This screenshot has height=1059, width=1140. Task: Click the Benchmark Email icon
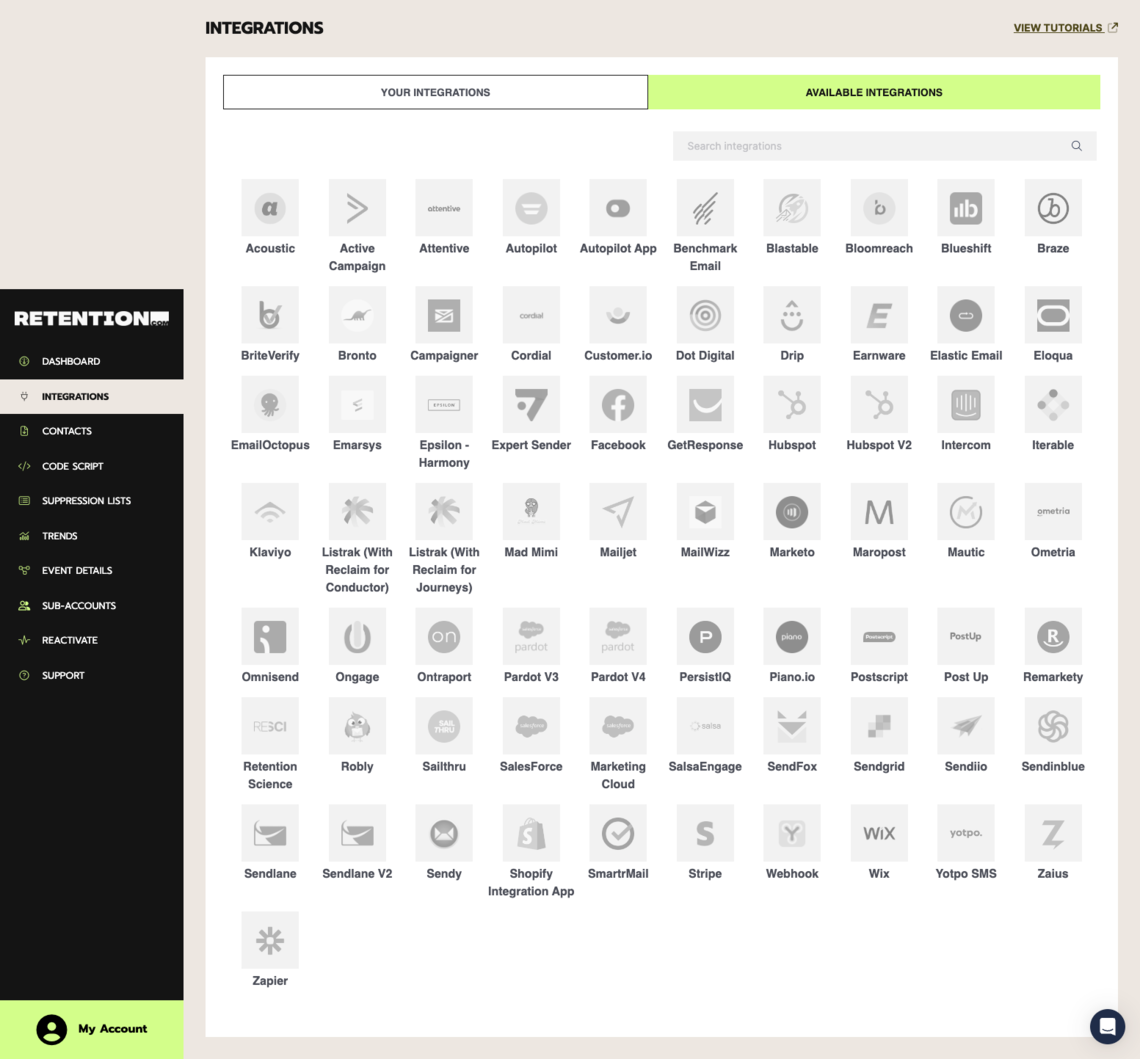click(x=705, y=208)
